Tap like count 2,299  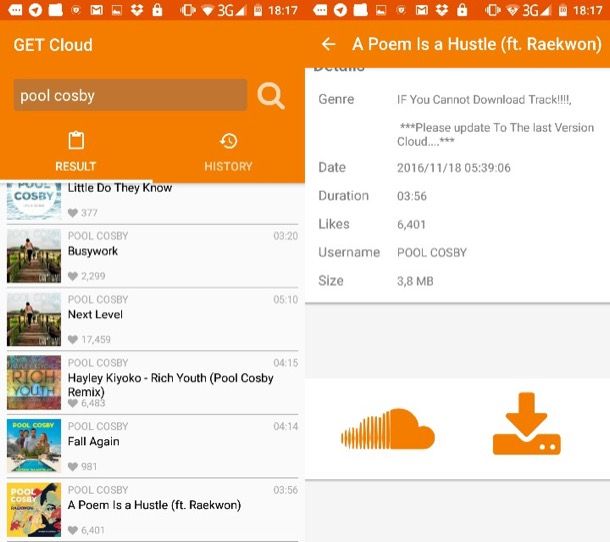coord(93,276)
